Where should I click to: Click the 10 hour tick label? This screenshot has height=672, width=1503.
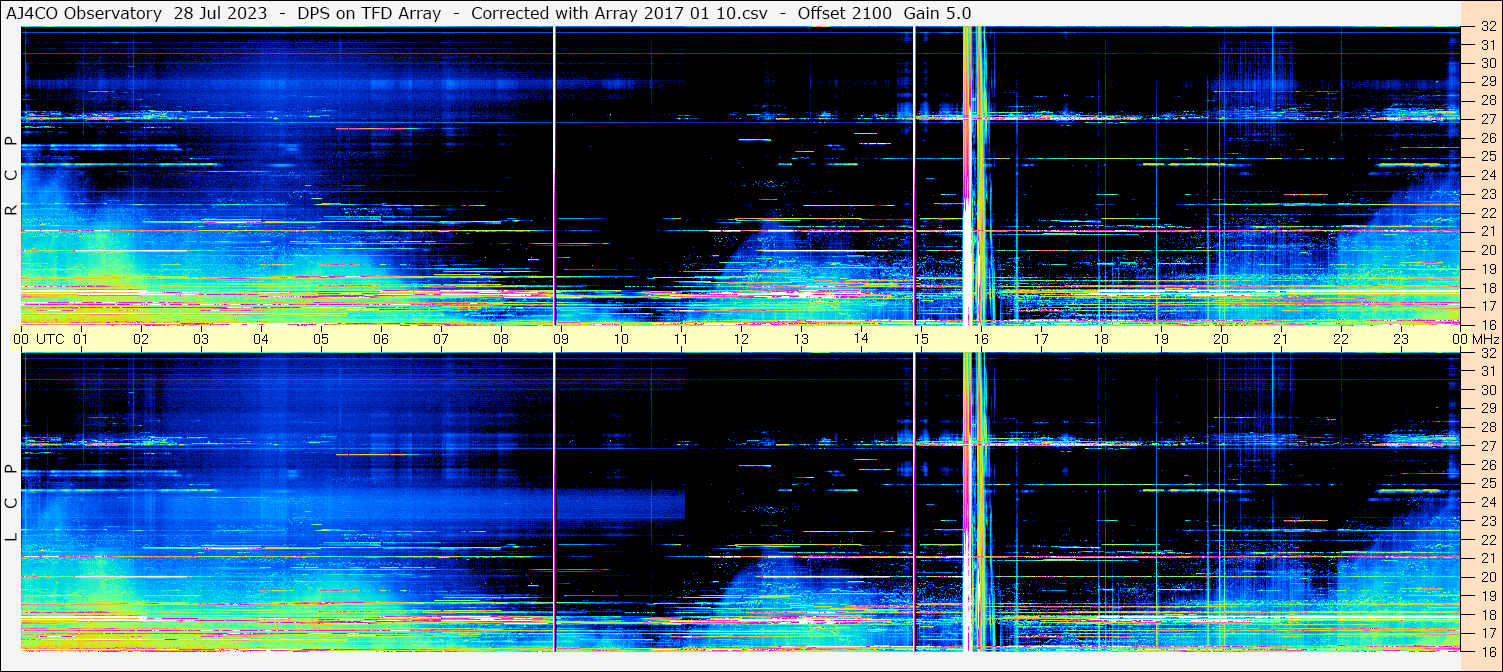(621, 339)
